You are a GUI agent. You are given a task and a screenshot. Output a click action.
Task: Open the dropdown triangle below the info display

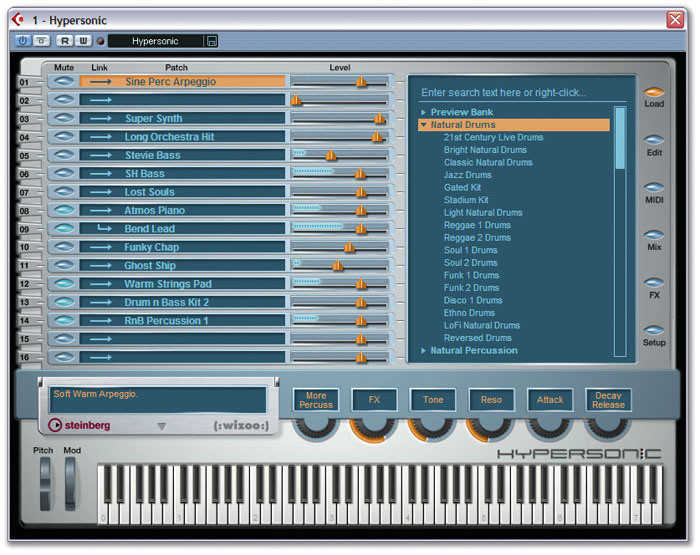coord(162,426)
